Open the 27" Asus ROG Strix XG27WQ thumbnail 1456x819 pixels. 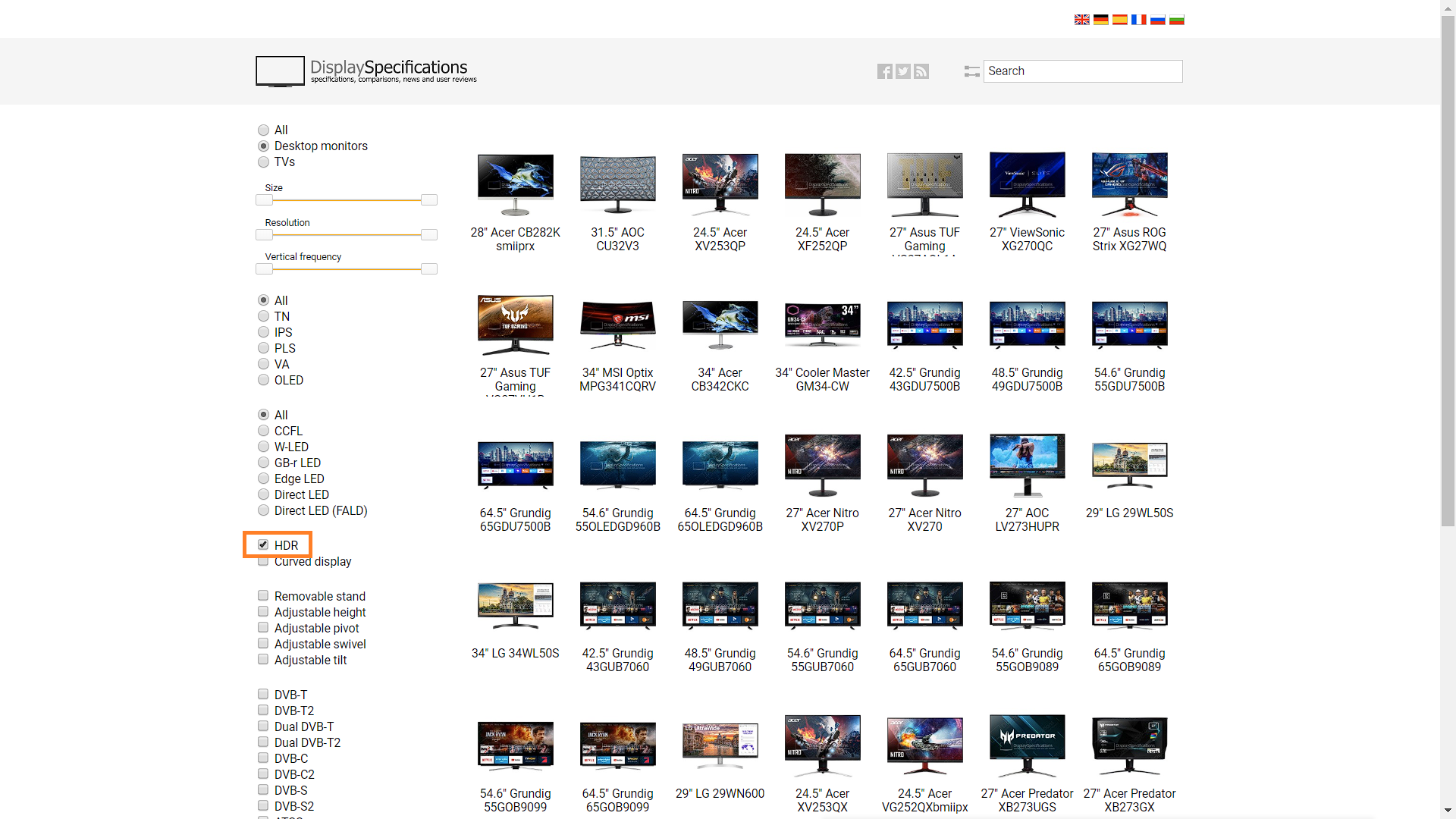(1130, 184)
